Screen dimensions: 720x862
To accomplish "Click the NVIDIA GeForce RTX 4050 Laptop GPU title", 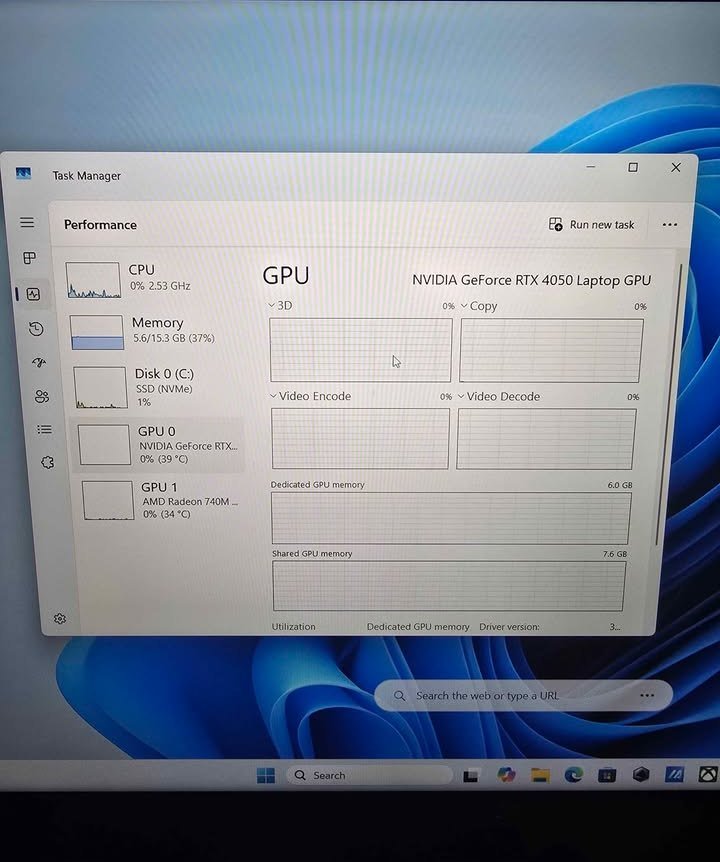I will coord(531,280).
